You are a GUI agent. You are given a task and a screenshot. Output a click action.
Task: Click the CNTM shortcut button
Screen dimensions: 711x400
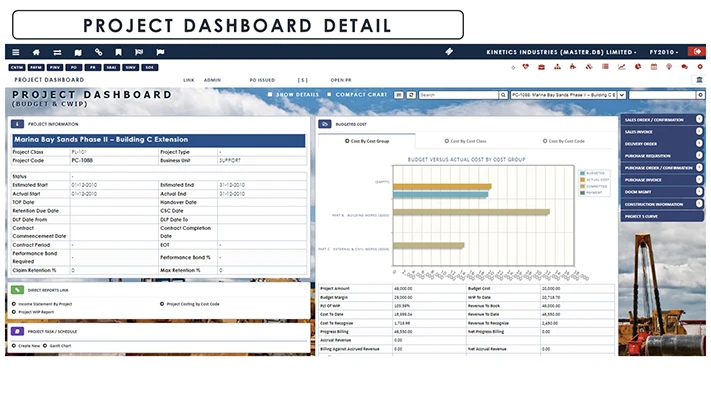tap(17, 67)
